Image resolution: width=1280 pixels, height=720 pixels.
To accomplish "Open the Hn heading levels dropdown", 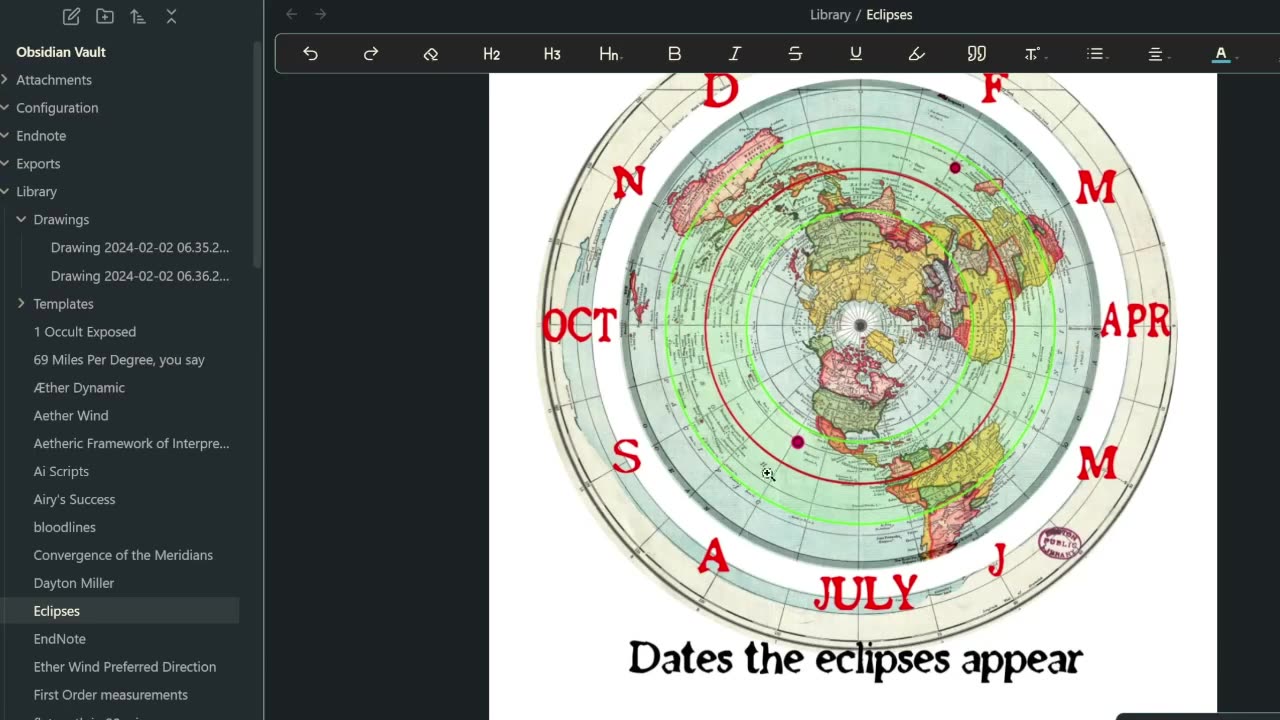I will point(610,54).
